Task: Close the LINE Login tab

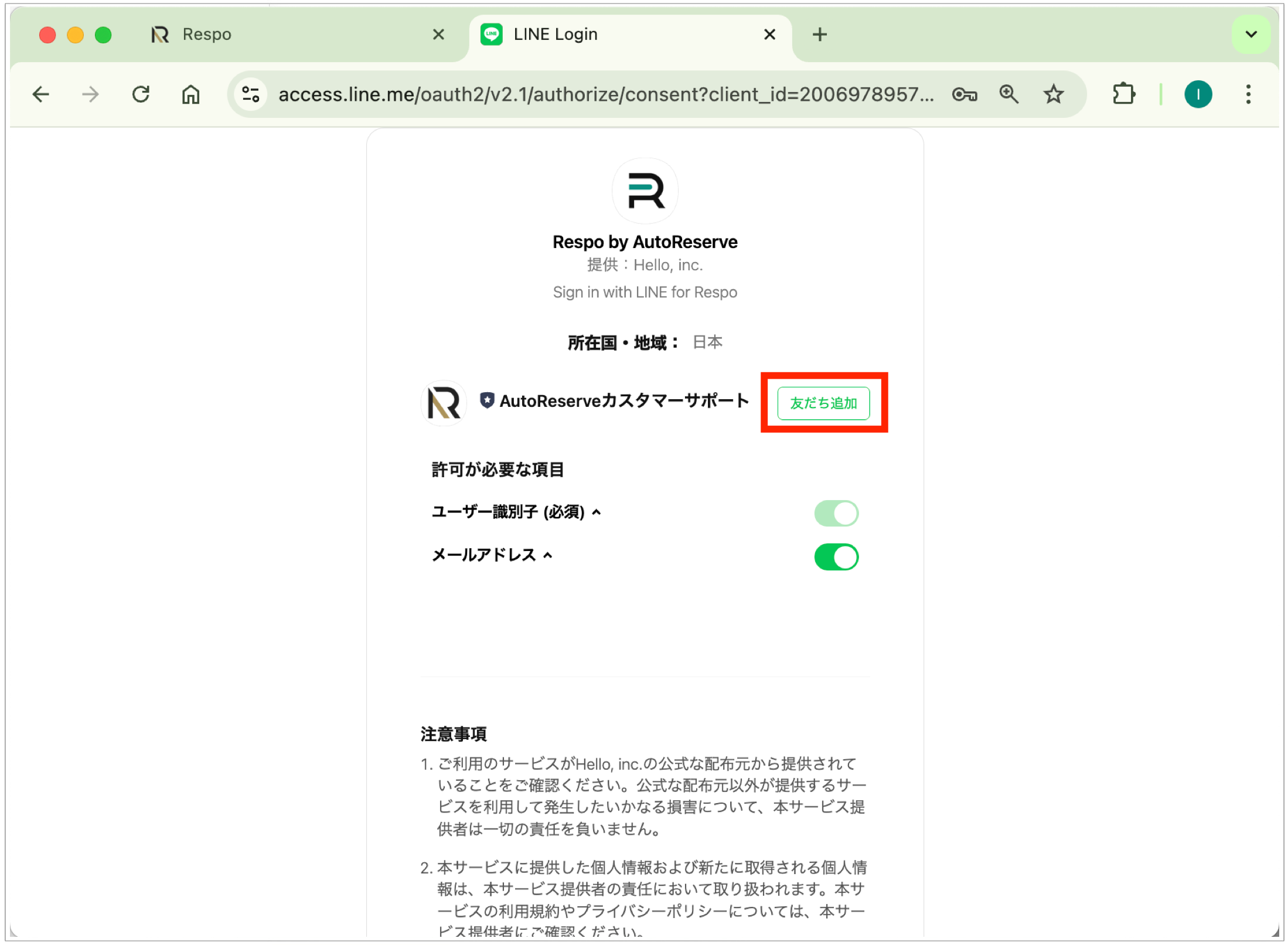Action: point(769,35)
